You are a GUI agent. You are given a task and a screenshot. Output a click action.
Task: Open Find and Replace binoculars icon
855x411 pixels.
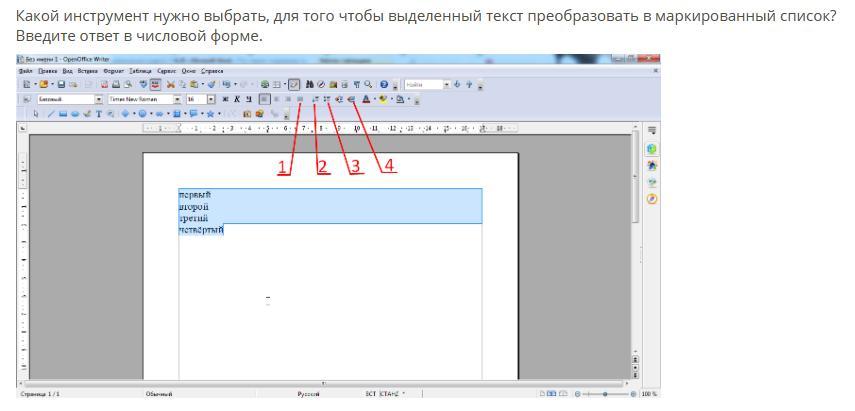coord(310,84)
